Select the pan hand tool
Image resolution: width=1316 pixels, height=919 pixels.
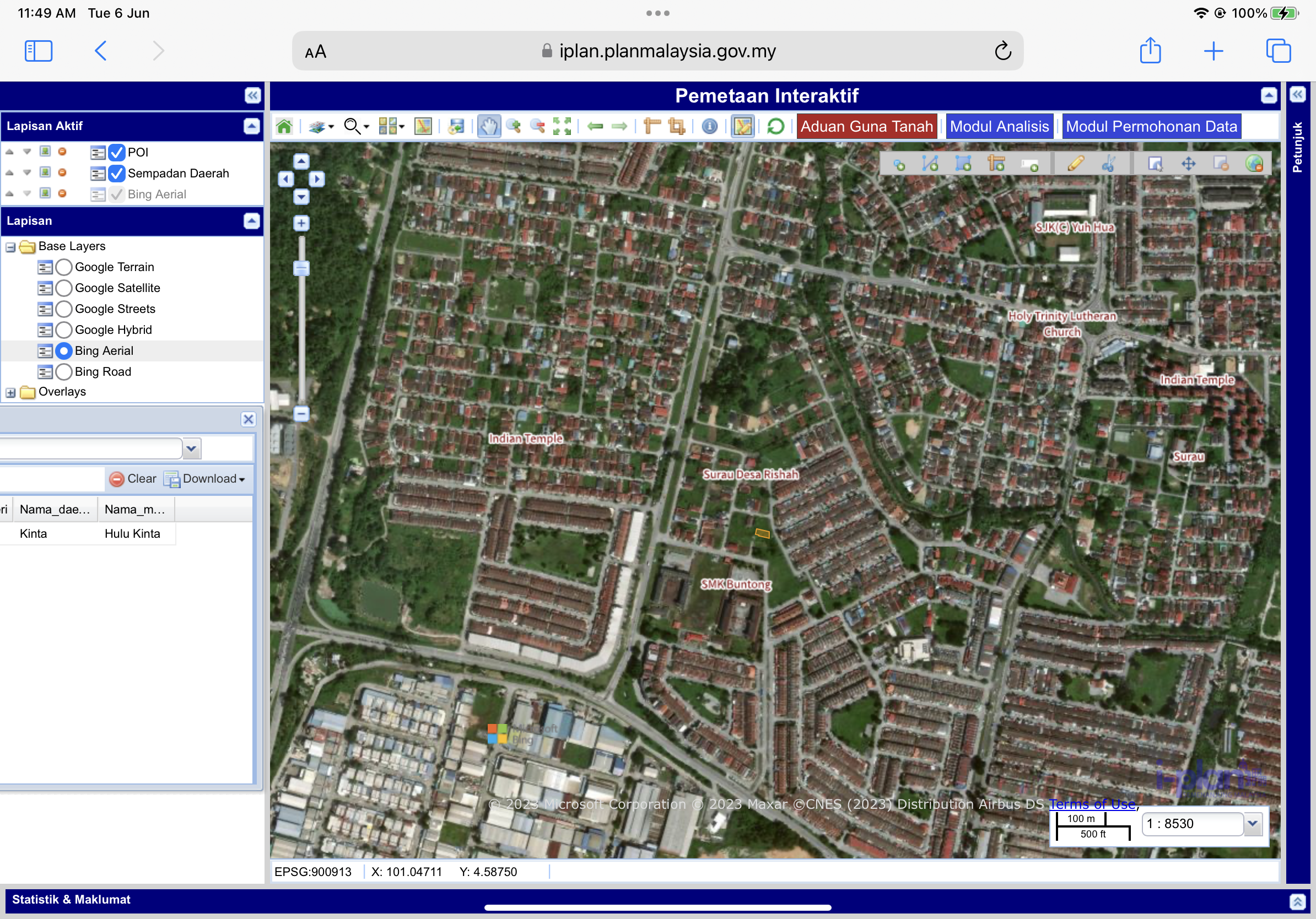click(488, 126)
